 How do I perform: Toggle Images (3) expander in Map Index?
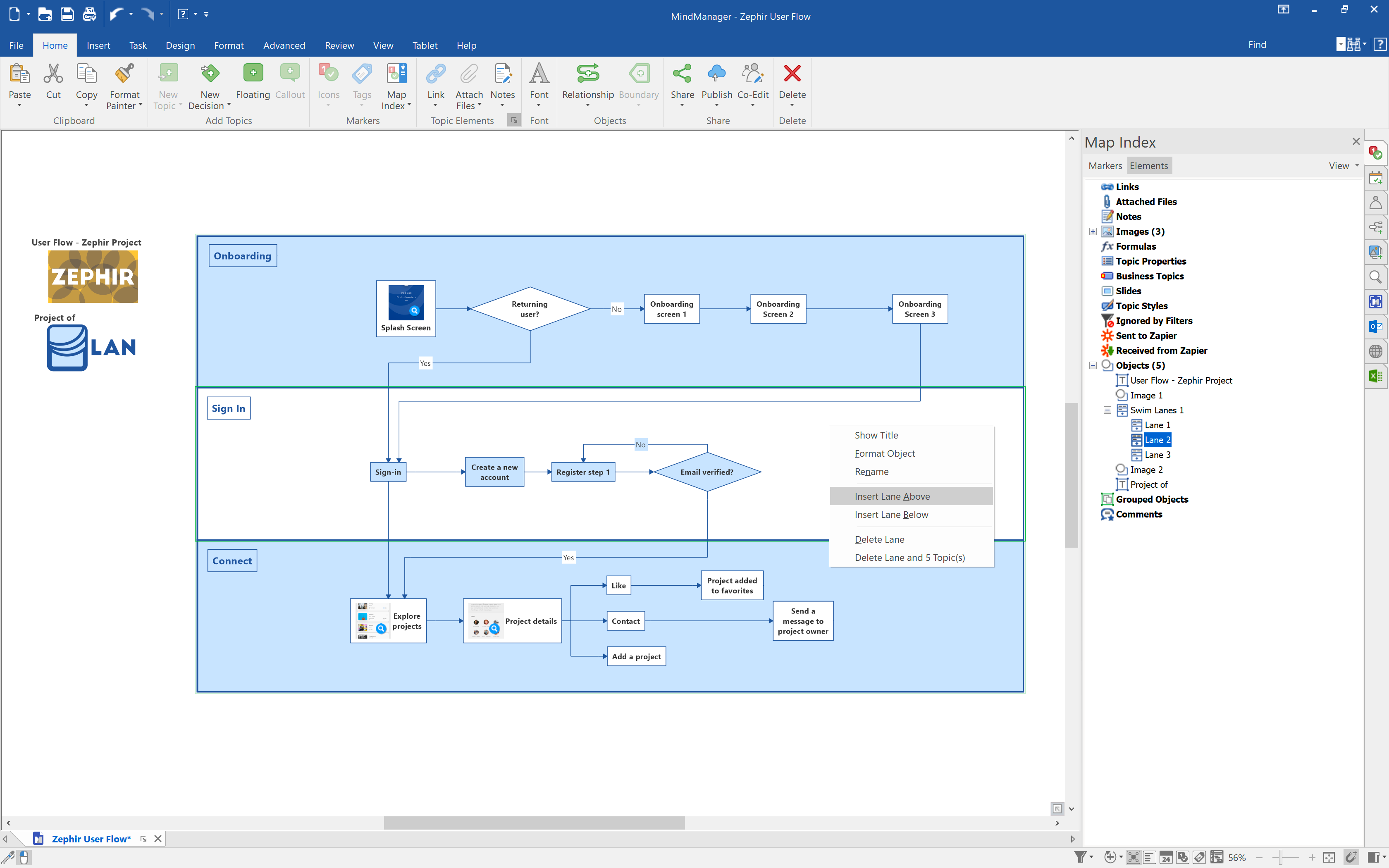click(x=1092, y=231)
